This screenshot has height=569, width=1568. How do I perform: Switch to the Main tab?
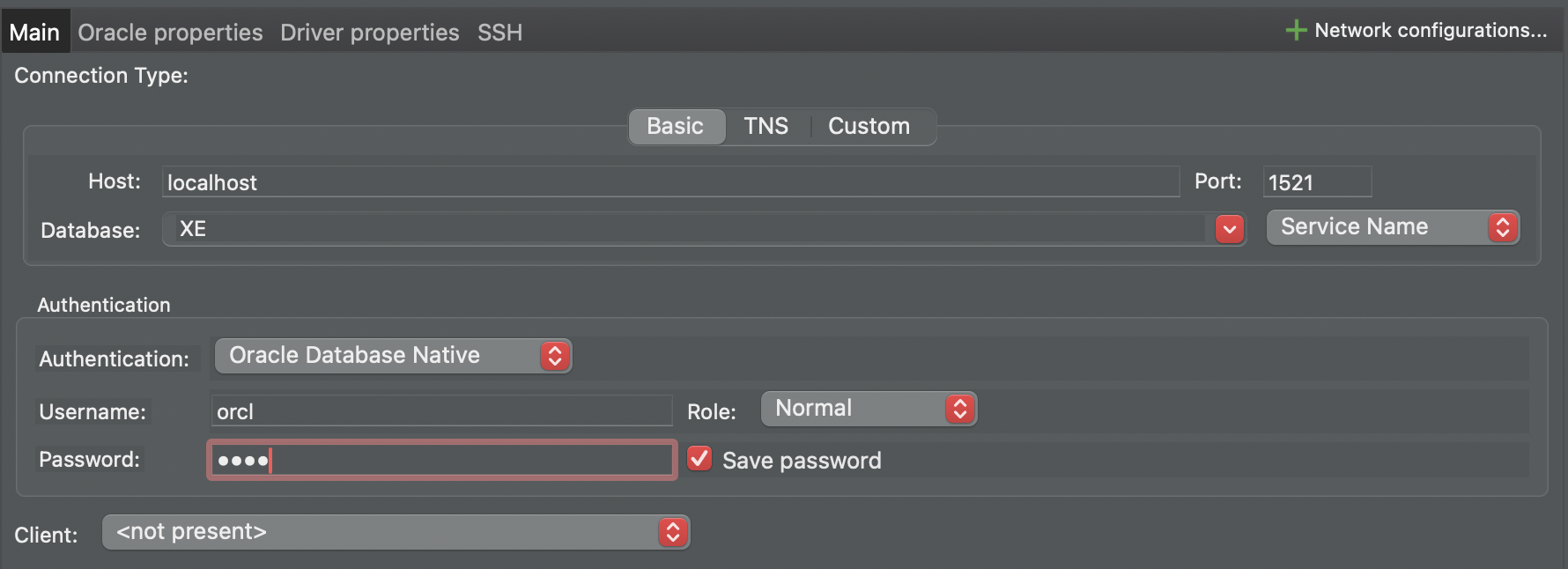(34, 33)
